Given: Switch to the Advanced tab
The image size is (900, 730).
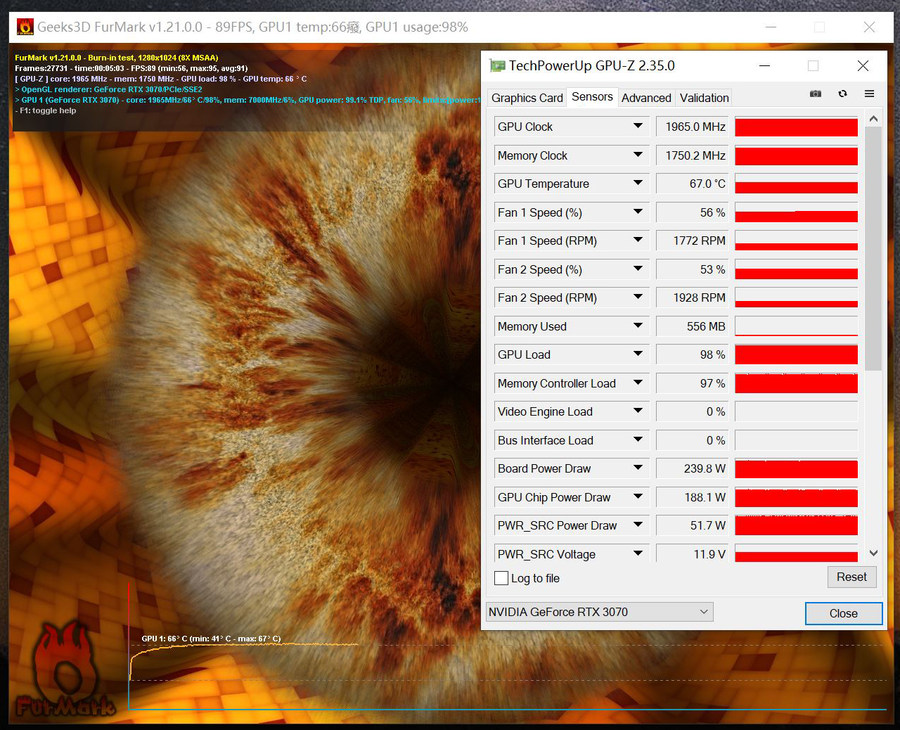Looking at the screenshot, I should tap(646, 98).
